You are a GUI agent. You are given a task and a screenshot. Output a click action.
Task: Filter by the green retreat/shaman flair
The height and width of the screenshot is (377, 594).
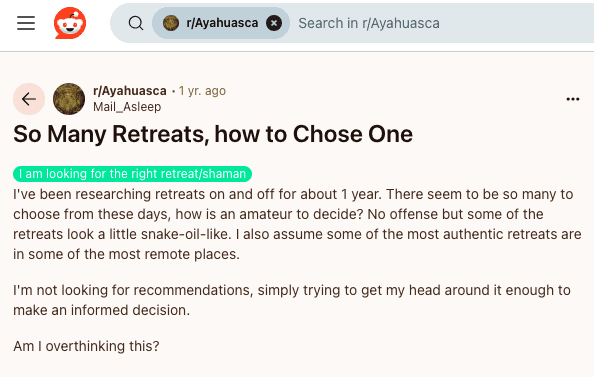[132, 174]
